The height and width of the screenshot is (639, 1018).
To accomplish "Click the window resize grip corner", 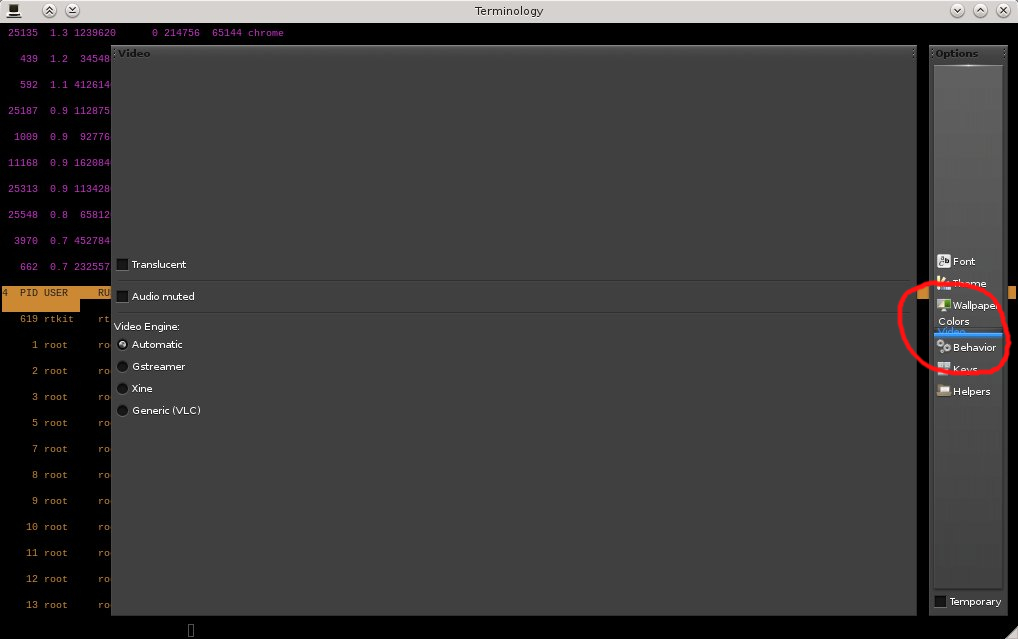I will tap(1011, 633).
